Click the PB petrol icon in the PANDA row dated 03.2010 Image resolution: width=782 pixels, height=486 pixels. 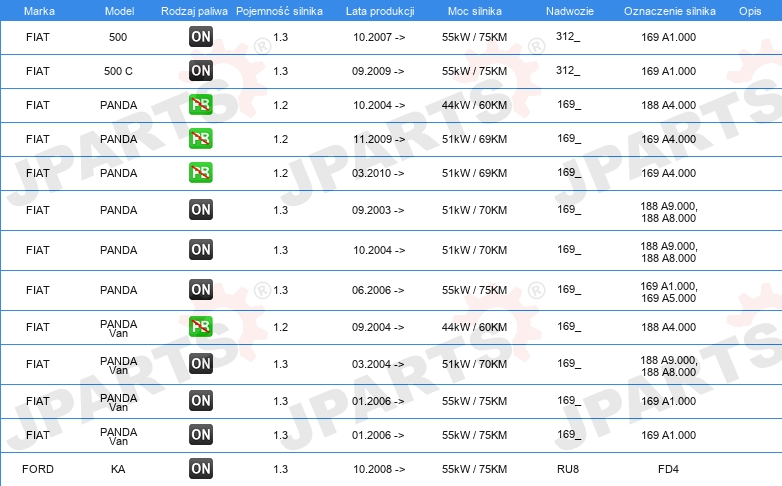[x=200, y=172]
